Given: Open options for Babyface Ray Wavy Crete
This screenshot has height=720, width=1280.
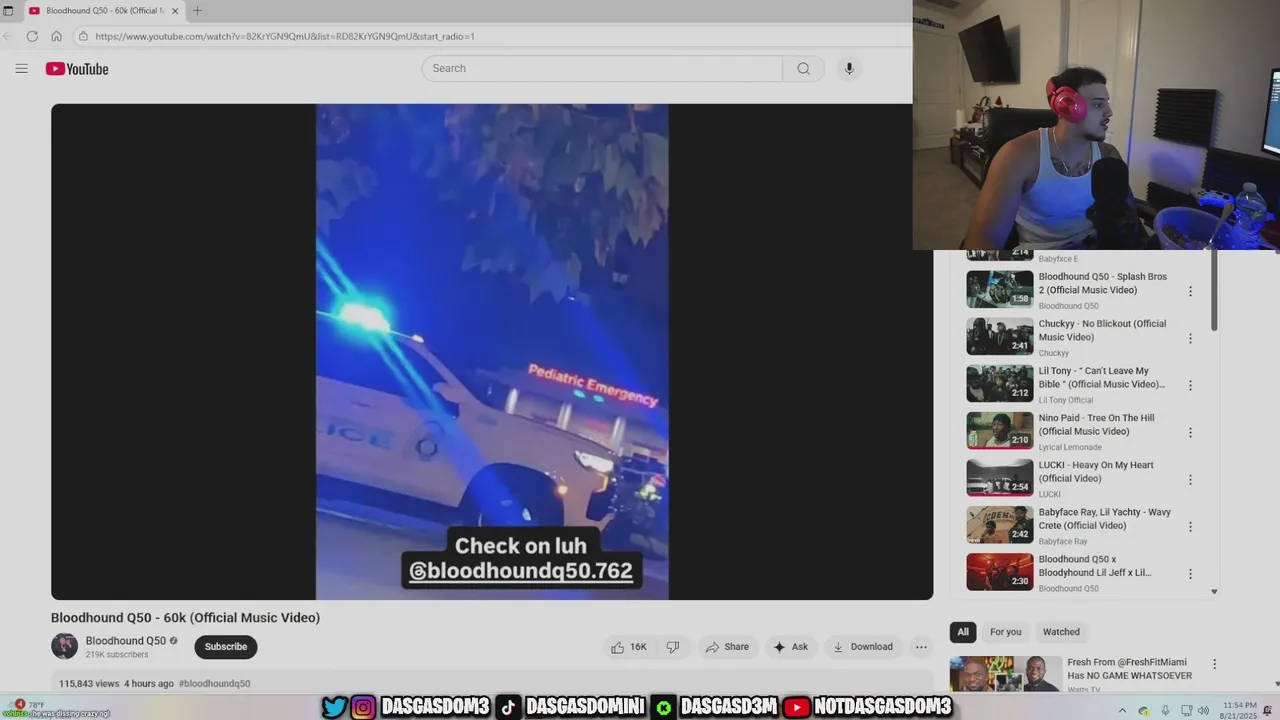Looking at the screenshot, I should coord(1190,526).
